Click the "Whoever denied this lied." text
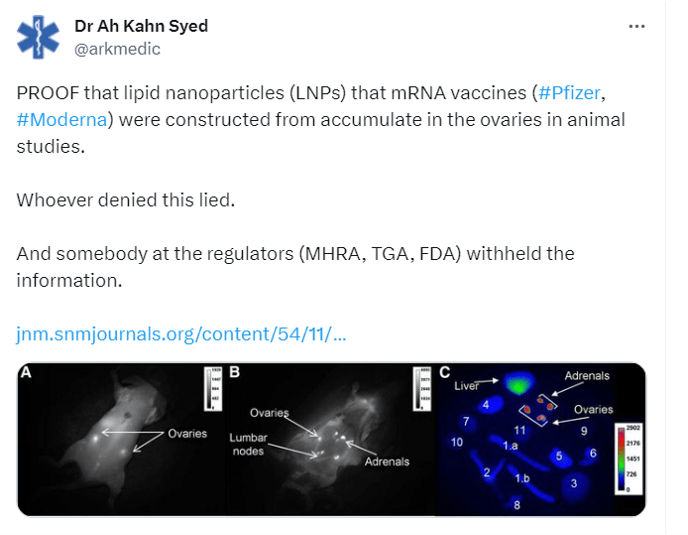Image resolution: width=688 pixels, height=535 pixels. click(x=125, y=200)
